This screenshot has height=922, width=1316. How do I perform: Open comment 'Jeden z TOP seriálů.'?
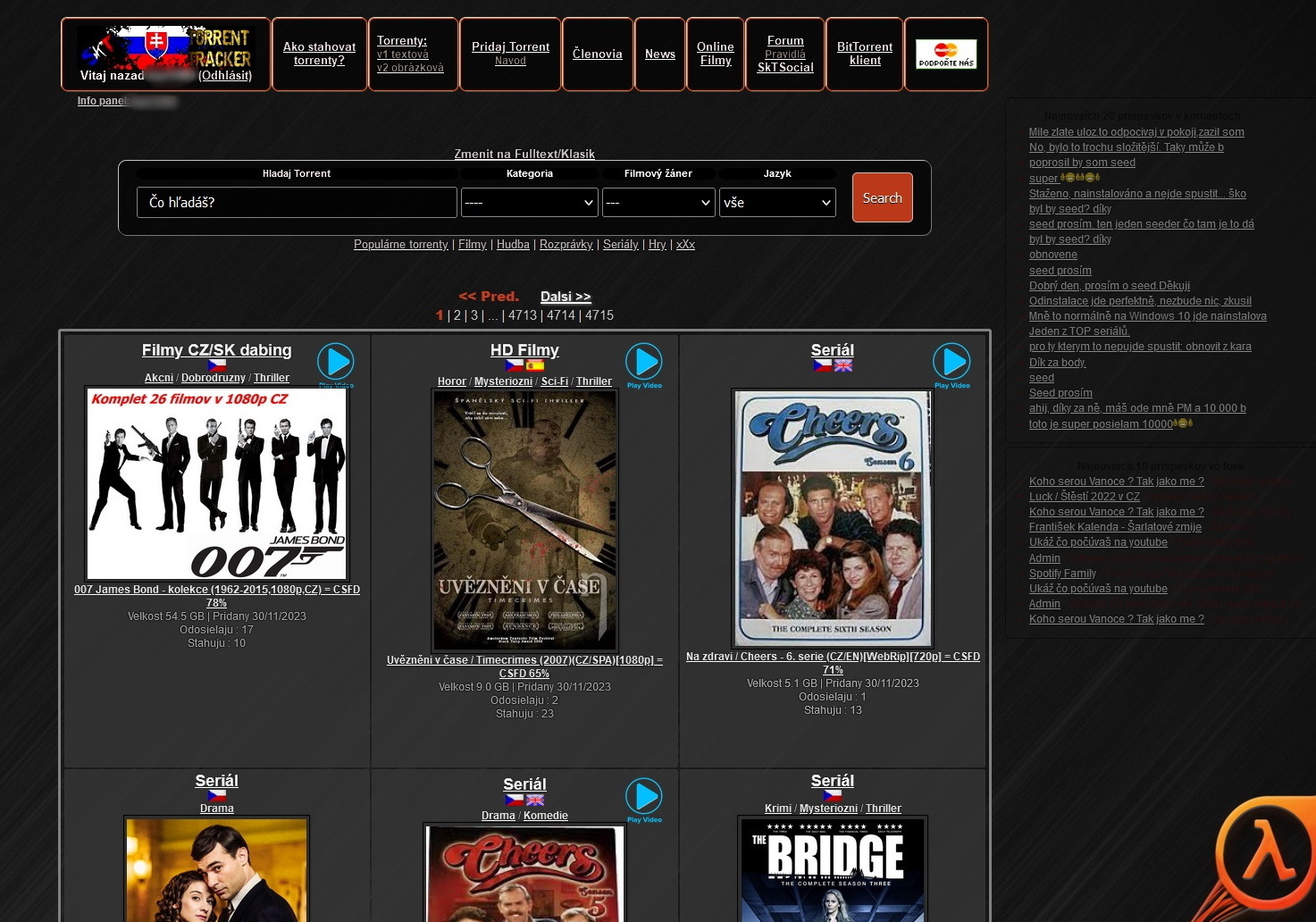tap(1079, 331)
